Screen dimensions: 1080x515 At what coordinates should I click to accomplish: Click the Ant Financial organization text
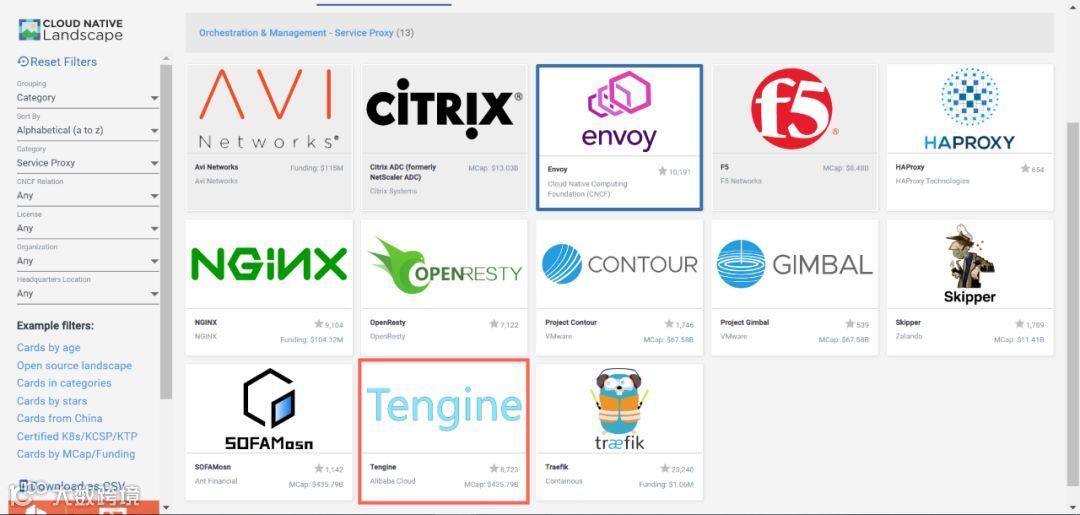(x=216, y=481)
